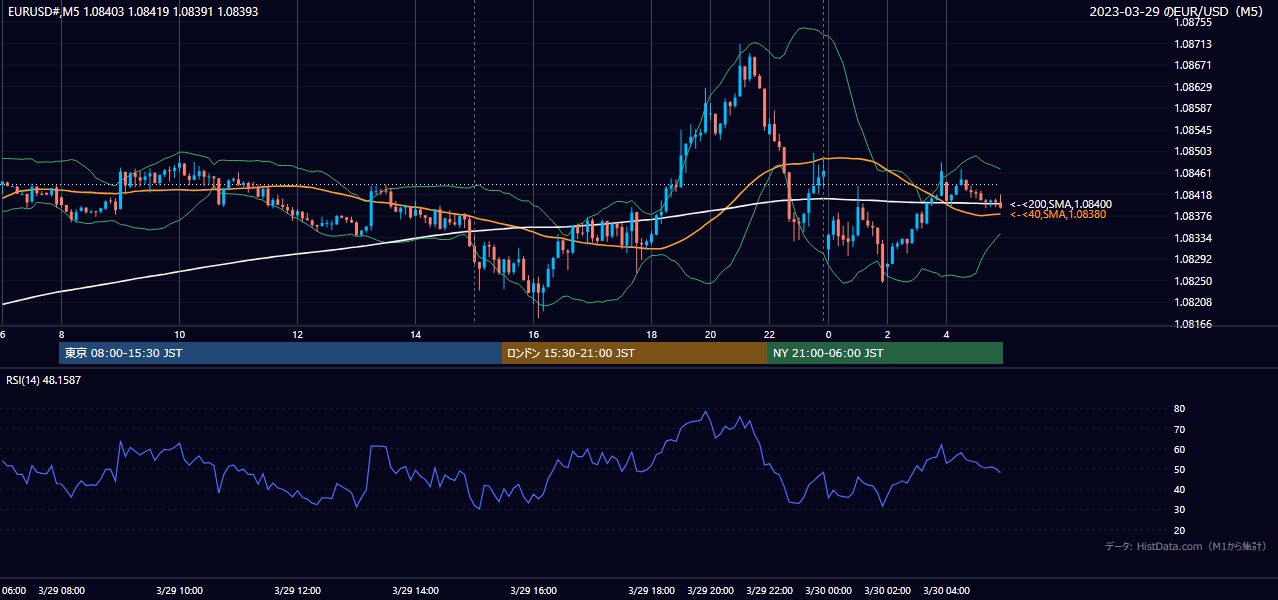Image resolution: width=1278 pixels, height=600 pixels.
Task: Click RSI scale value 80
Action: pyautogui.click(x=1179, y=409)
